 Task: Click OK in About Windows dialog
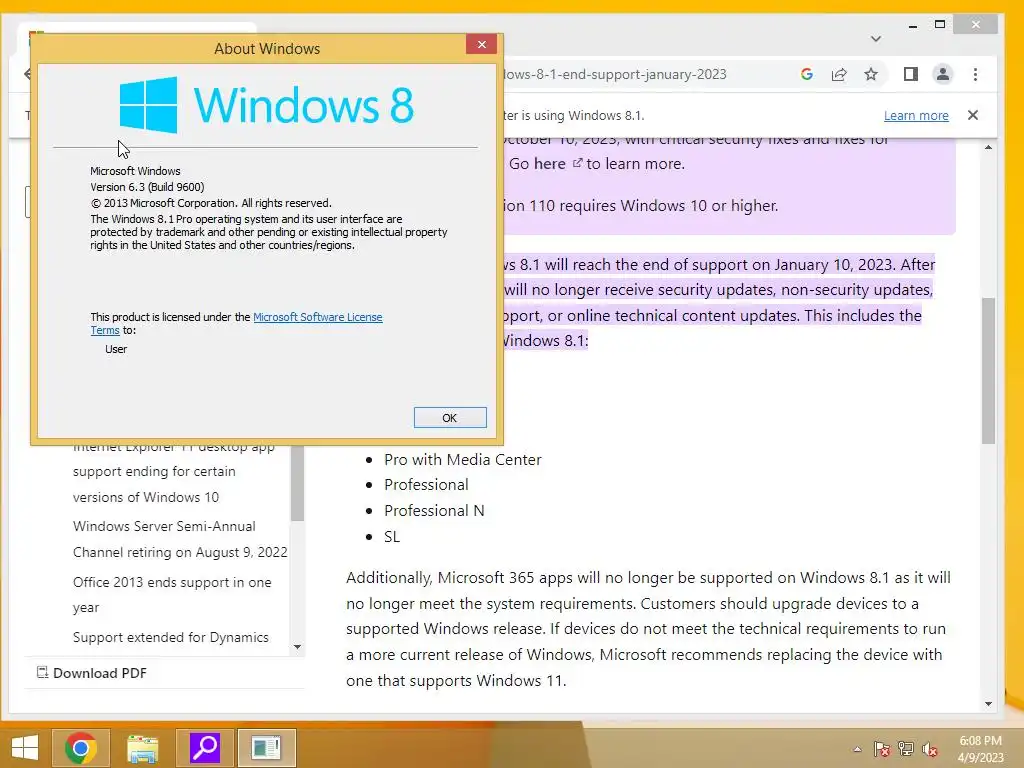click(450, 417)
